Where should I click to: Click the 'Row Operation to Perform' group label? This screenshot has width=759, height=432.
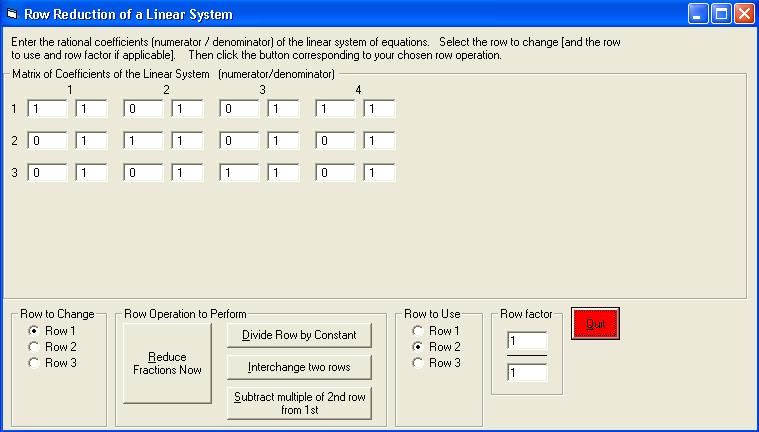pos(185,314)
